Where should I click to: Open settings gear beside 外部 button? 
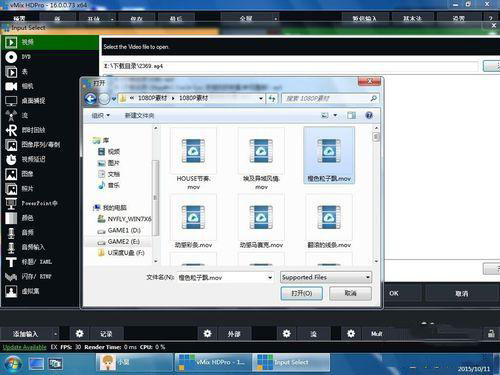tap(207, 334)
